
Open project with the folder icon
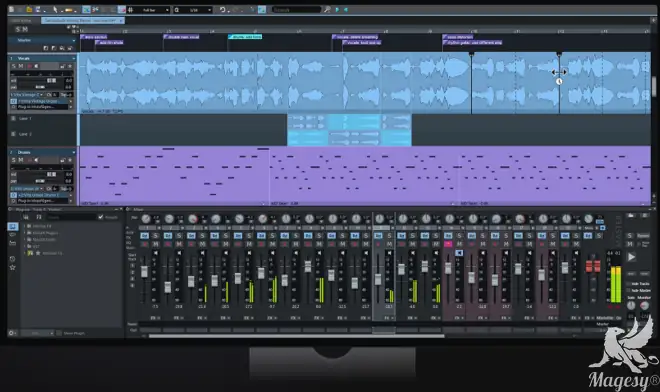click(x=29, y=9)
